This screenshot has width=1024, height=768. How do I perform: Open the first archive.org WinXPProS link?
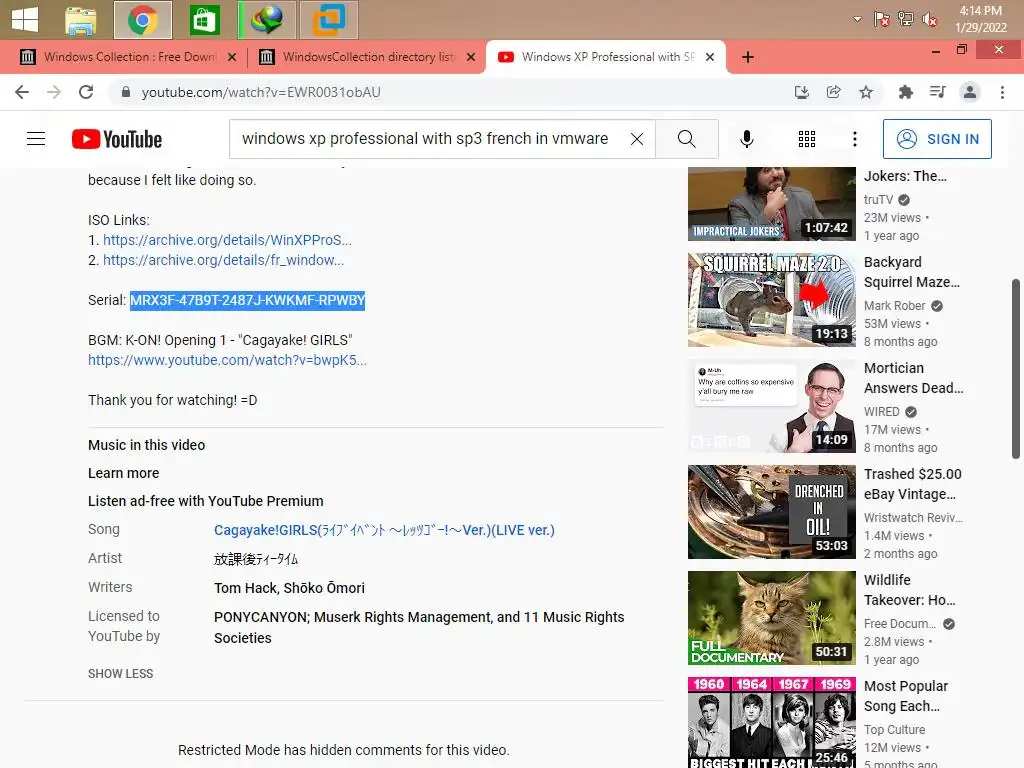coord(227,240)
